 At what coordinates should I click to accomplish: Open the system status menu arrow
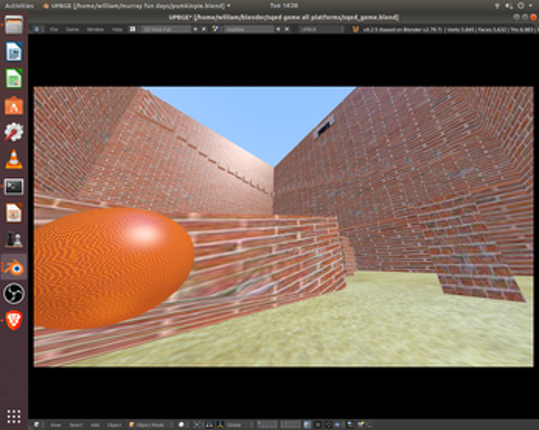(x=531, y=6)
